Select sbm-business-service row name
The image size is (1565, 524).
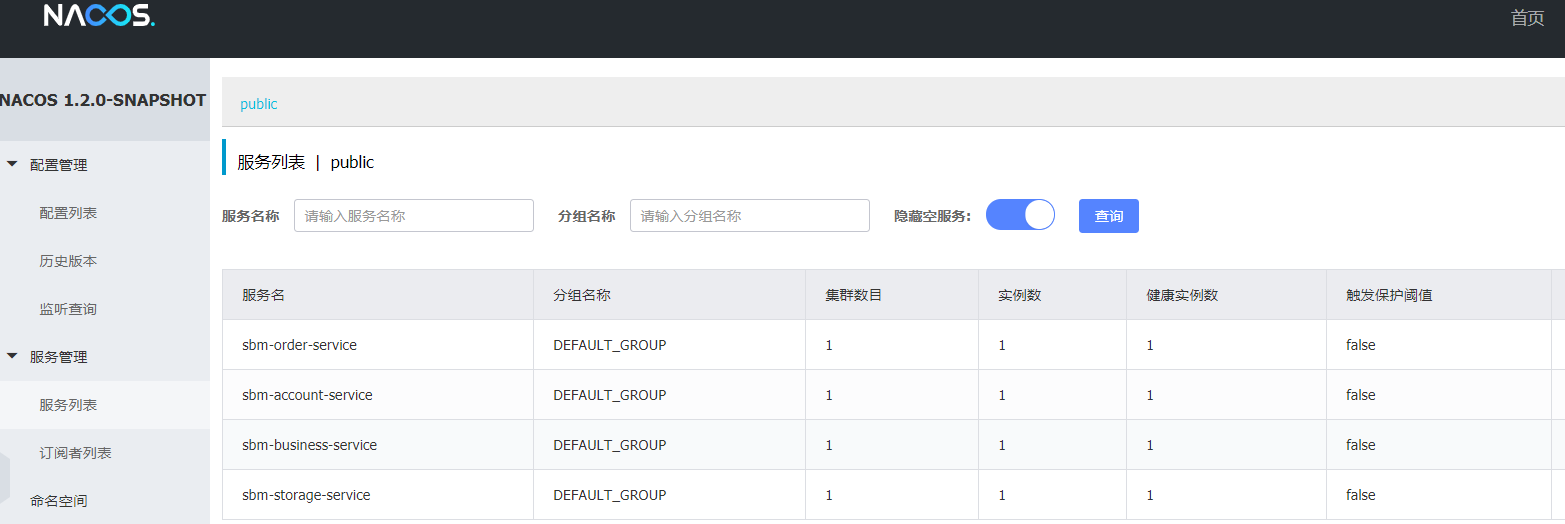click(x=309, y=445)
